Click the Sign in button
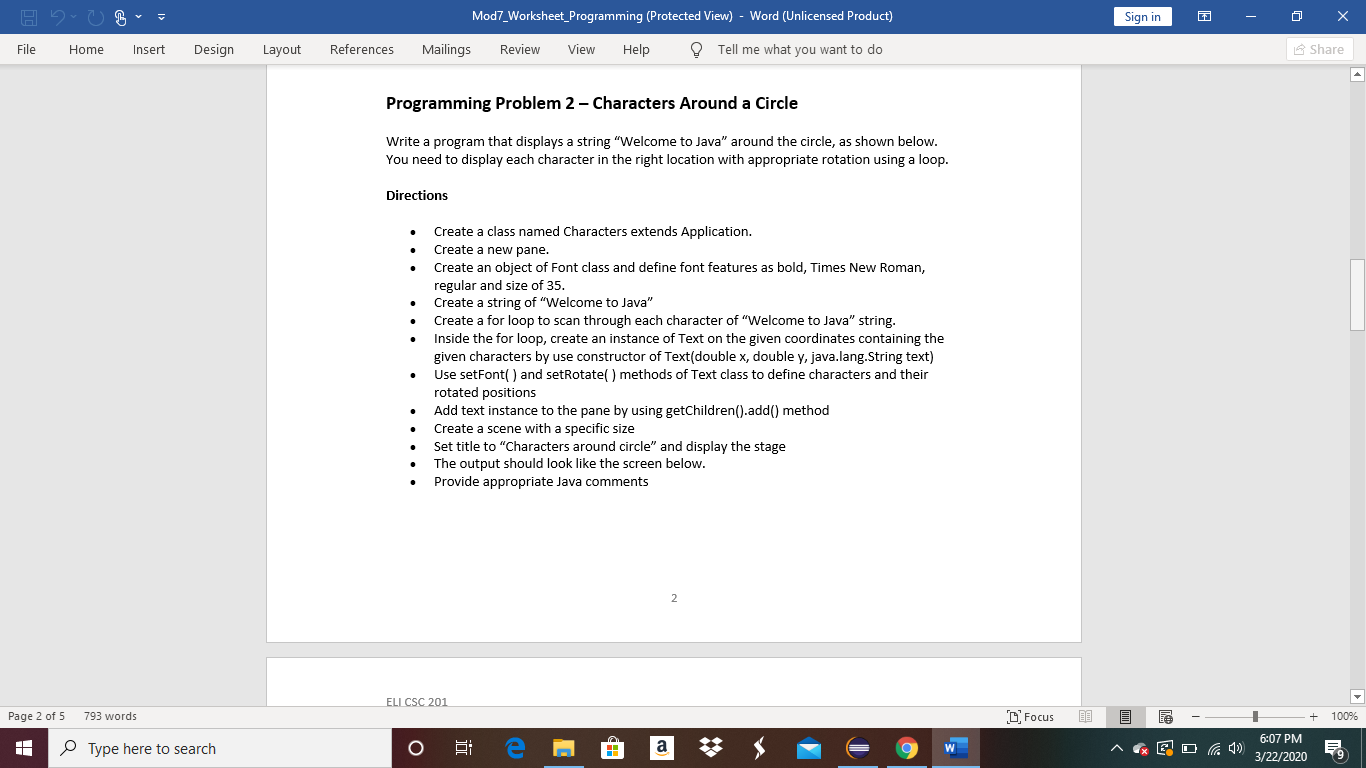This screenshot has width=1366, height=768. 1142,16
